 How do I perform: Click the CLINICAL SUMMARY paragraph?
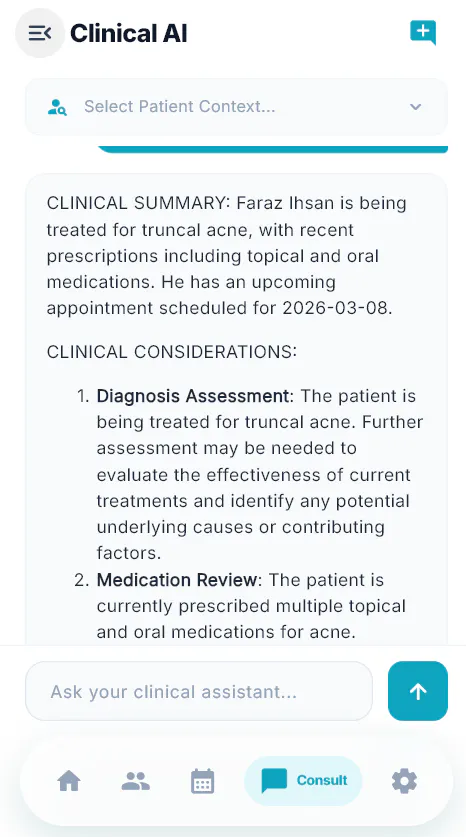227,256
